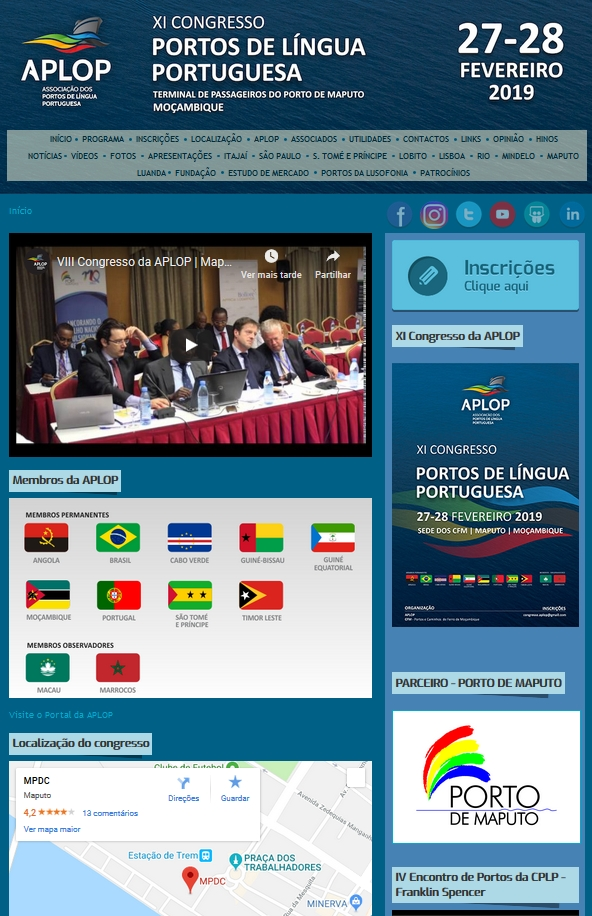The image size is (592, 916).
Task: Open the PROGRAMA menu item
Action: (103, 139)
